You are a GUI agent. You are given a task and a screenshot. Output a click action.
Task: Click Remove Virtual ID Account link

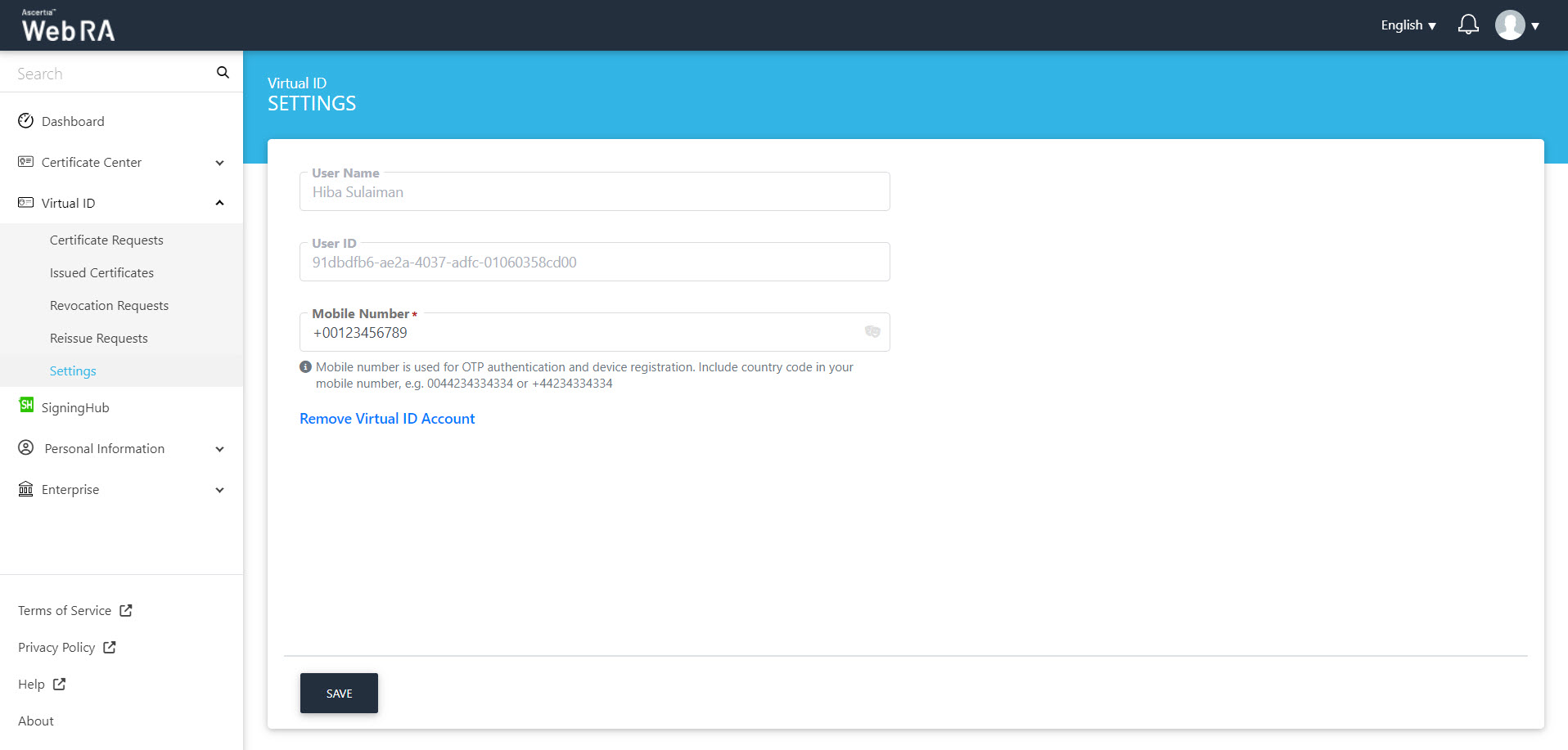[387, 419]
